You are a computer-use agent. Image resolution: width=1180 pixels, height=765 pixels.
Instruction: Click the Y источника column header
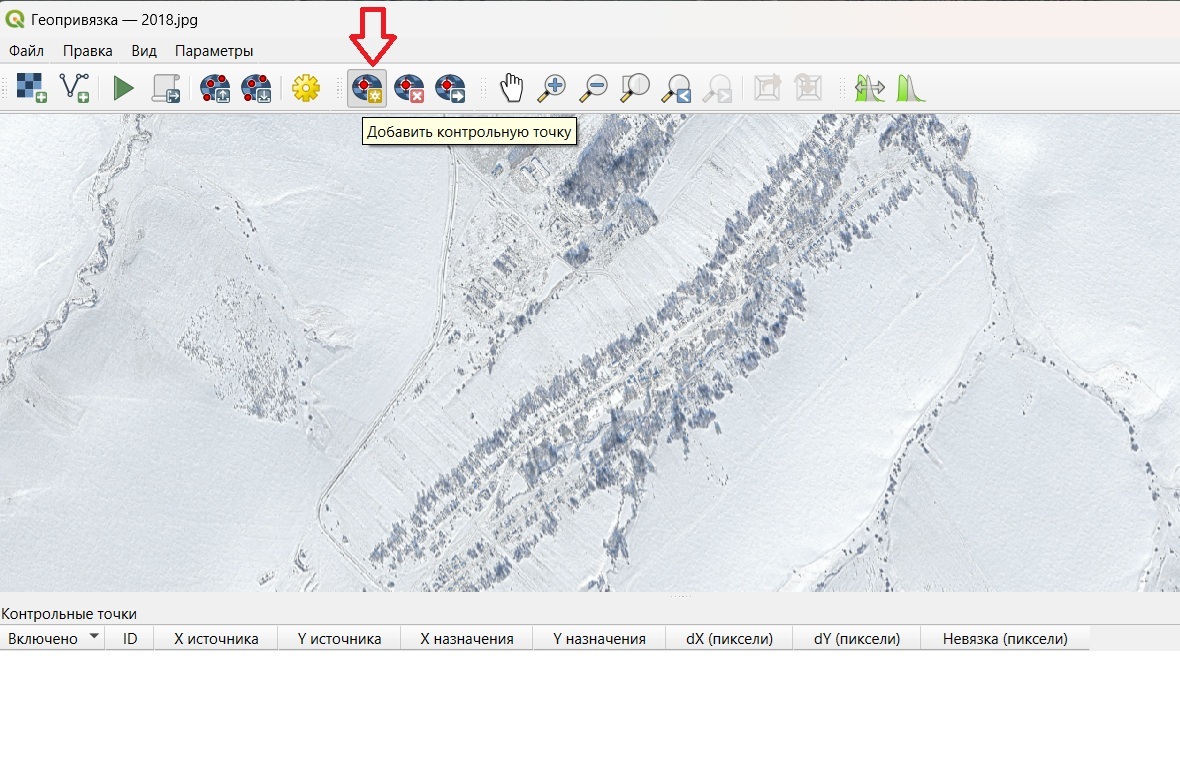tap(339, 639)
